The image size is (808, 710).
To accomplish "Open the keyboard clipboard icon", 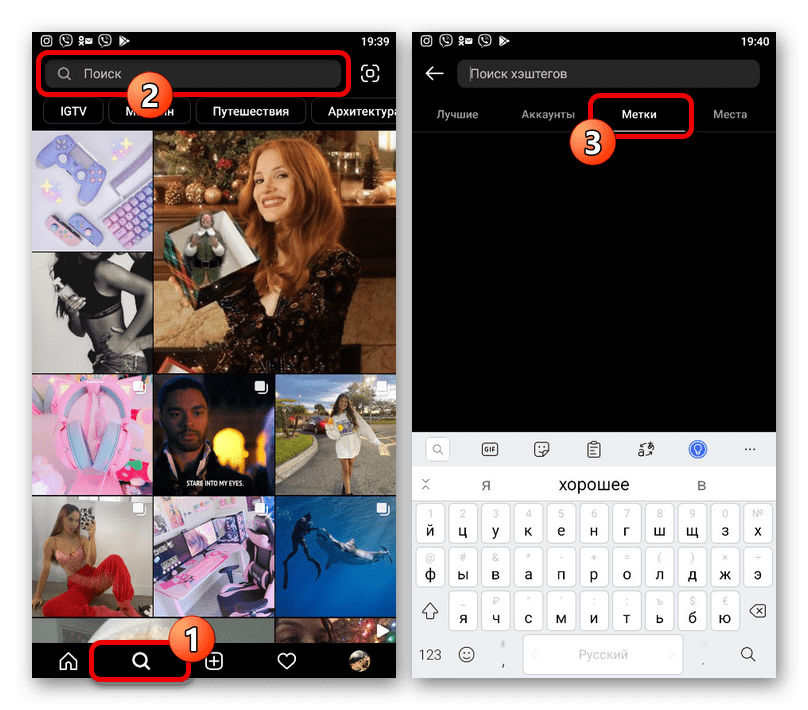I will point(594,450).
